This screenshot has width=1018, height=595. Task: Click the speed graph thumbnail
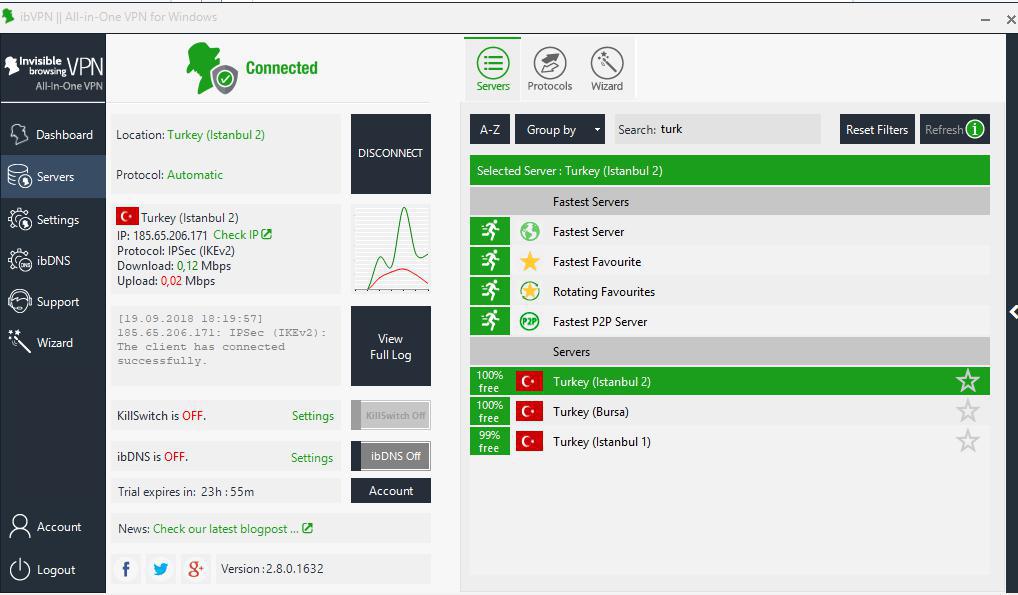[391, 248]
